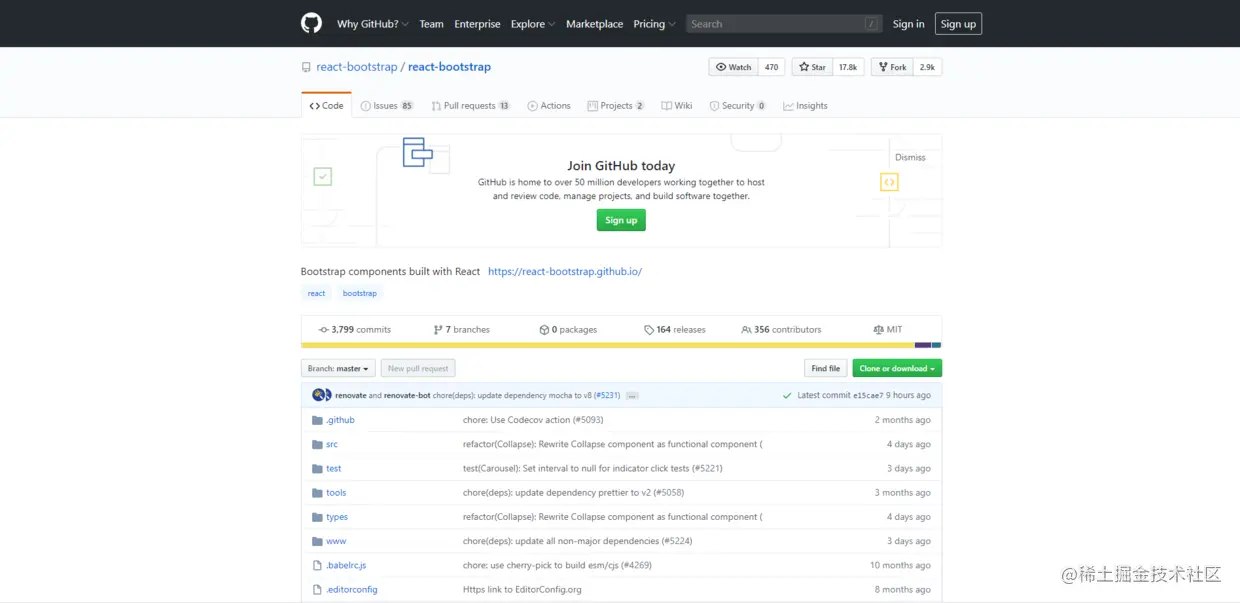Open the Team menu item
Screen dimensions: 1240x603
point(431,24)
